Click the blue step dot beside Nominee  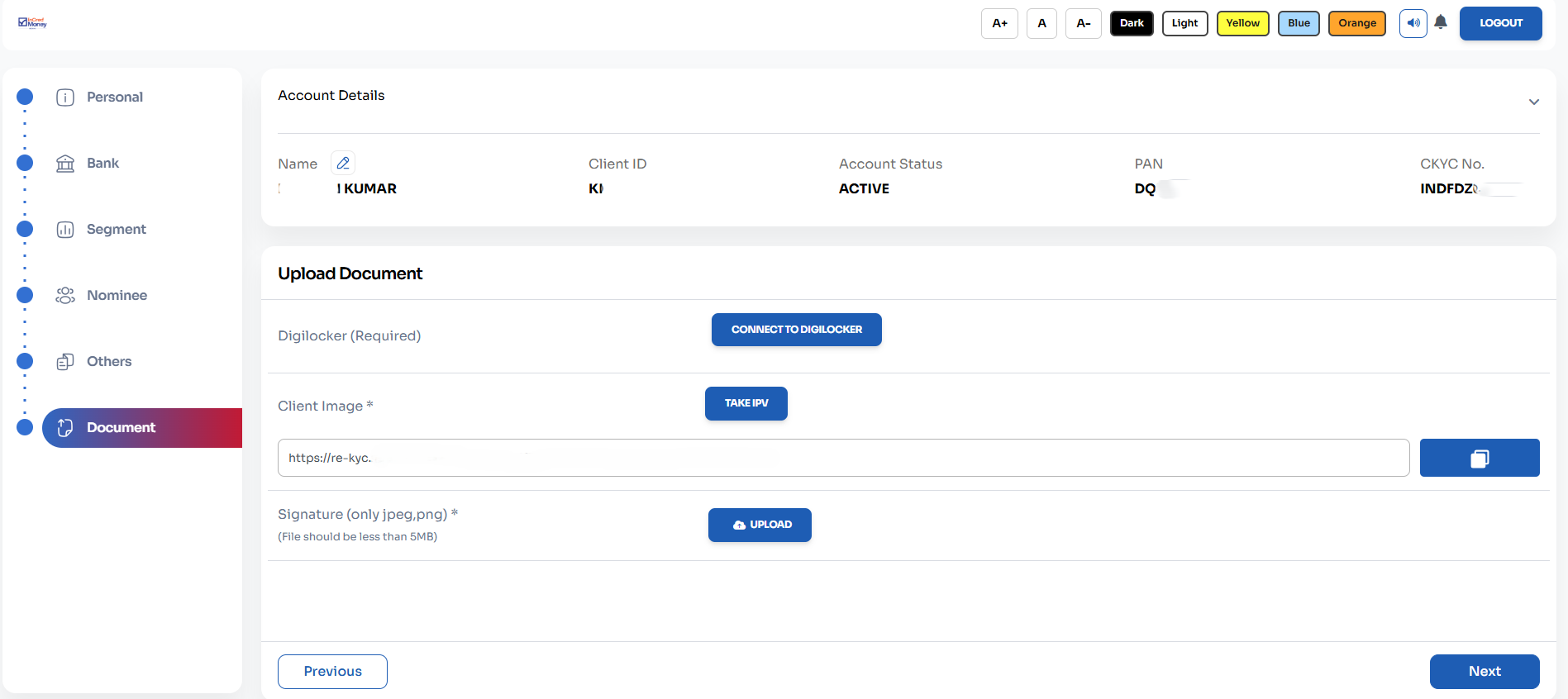pos(25,295)
